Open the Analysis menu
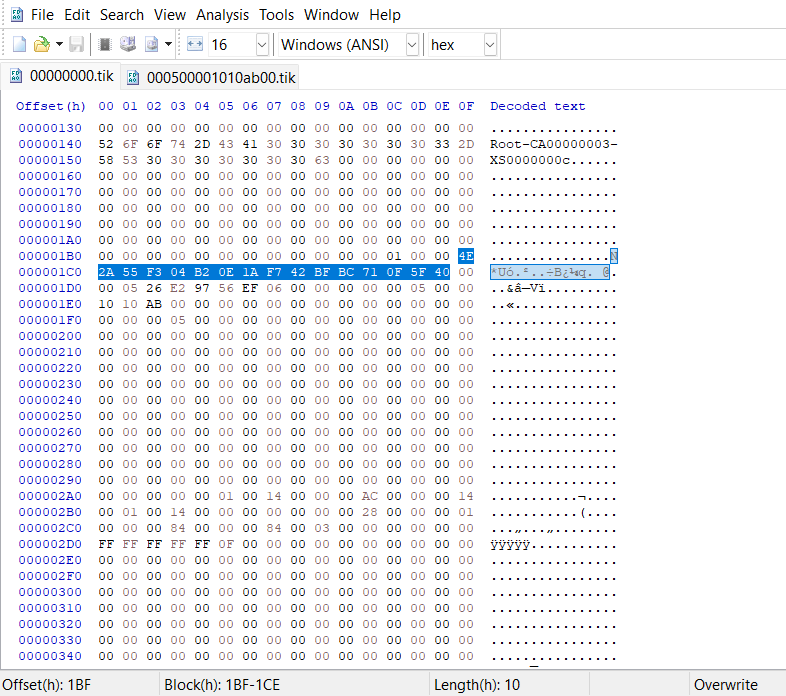Image resolution: width=786 pixels, height=696 pixels. point(222,15)
